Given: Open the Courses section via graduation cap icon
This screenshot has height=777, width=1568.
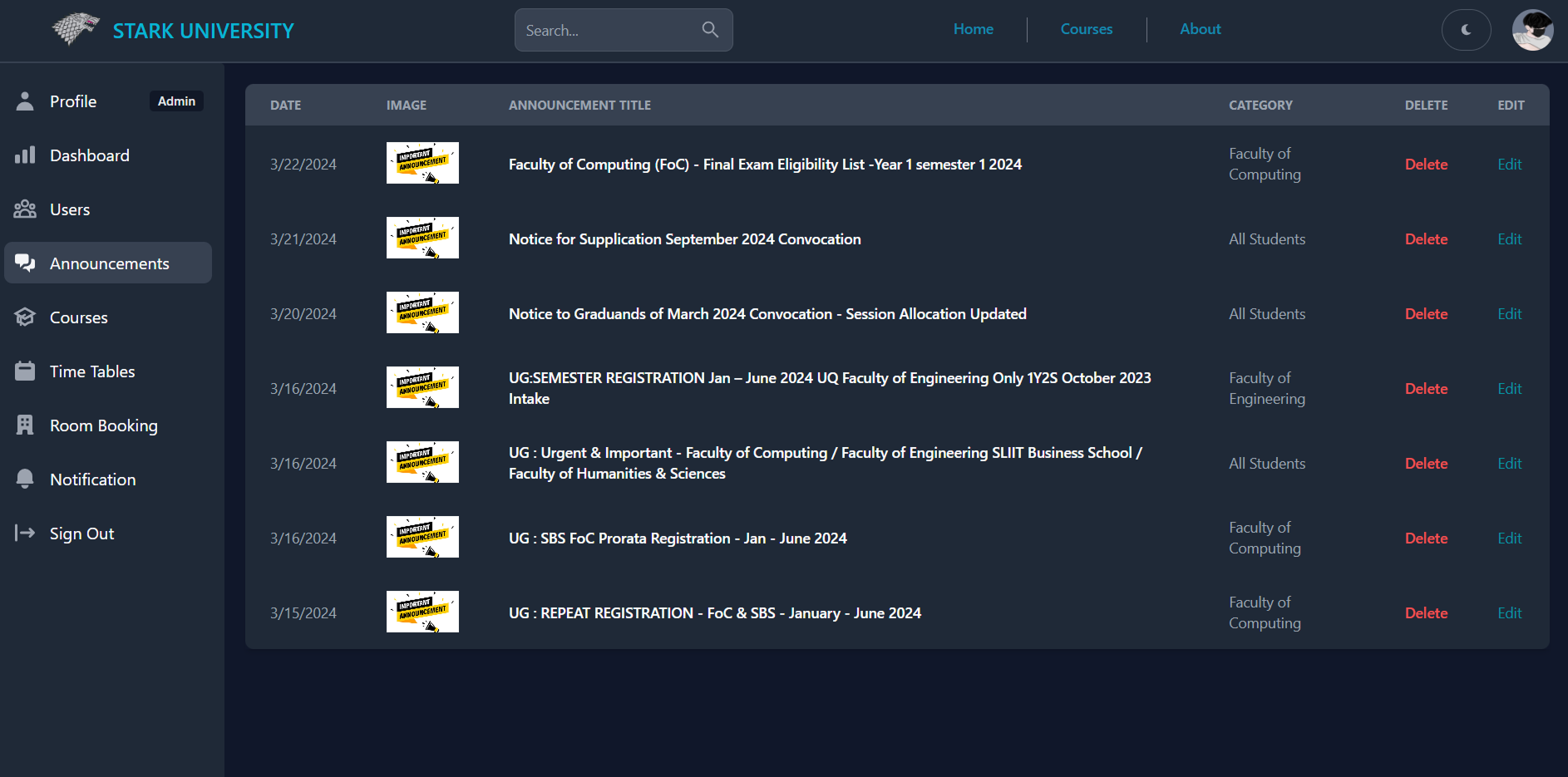Looking at the screenshot, I should (x=25, y=317).
